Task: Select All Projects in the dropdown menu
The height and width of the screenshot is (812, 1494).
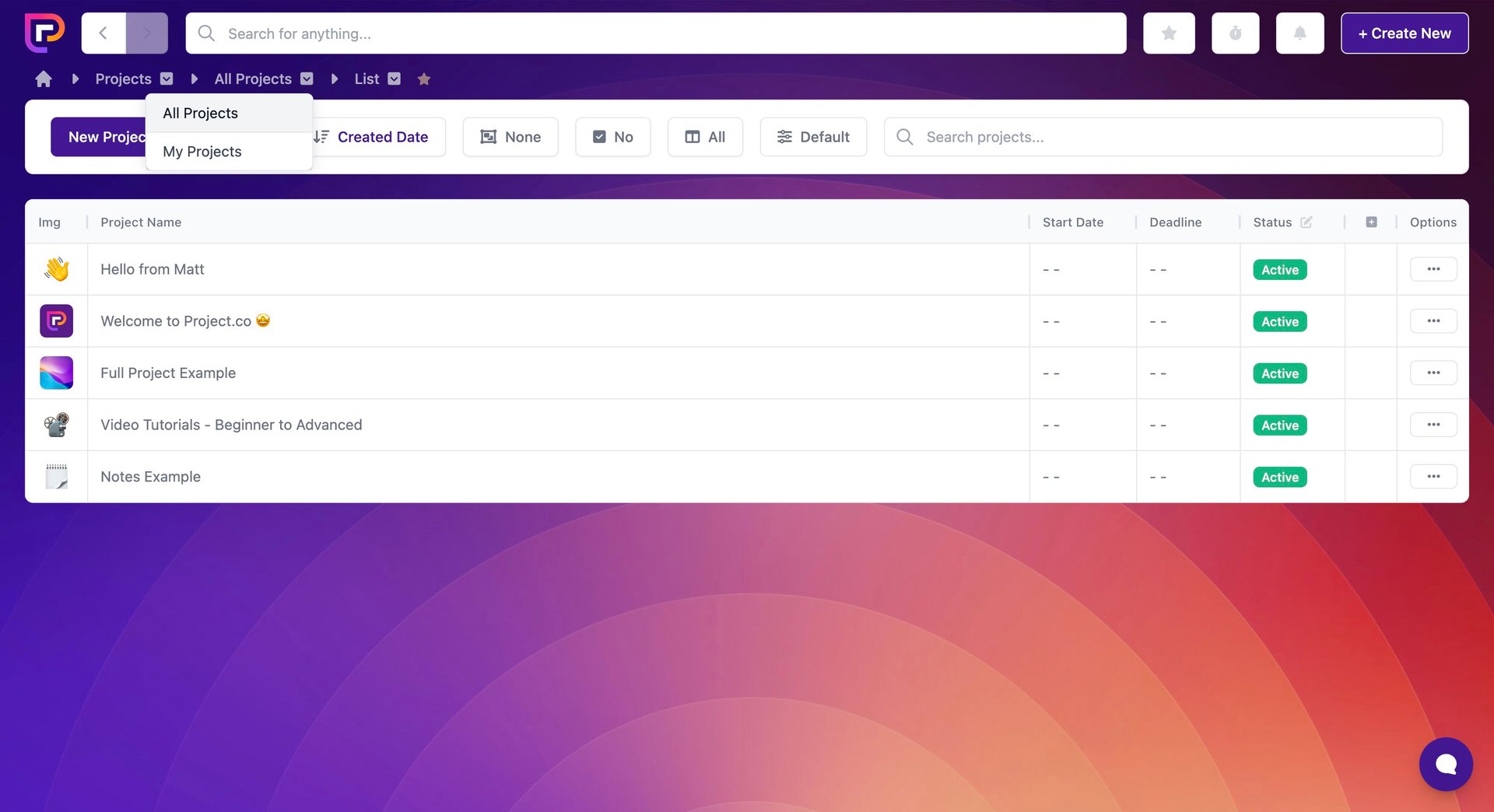Action: pyautogui.click(x=229, y=114)
